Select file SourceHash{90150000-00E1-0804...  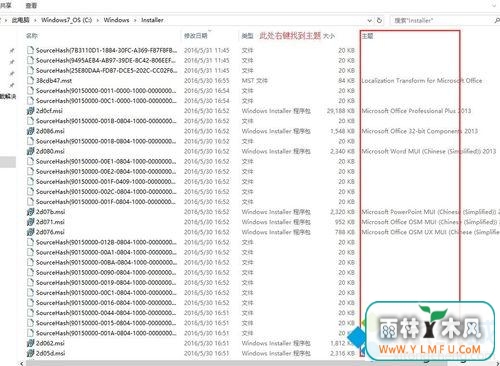coord(106,161)
